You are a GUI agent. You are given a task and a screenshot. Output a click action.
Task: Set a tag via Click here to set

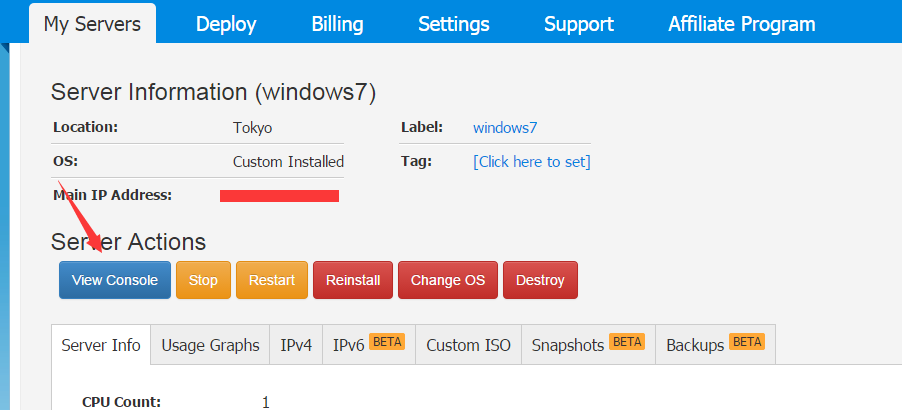click(x=531, y=161)
